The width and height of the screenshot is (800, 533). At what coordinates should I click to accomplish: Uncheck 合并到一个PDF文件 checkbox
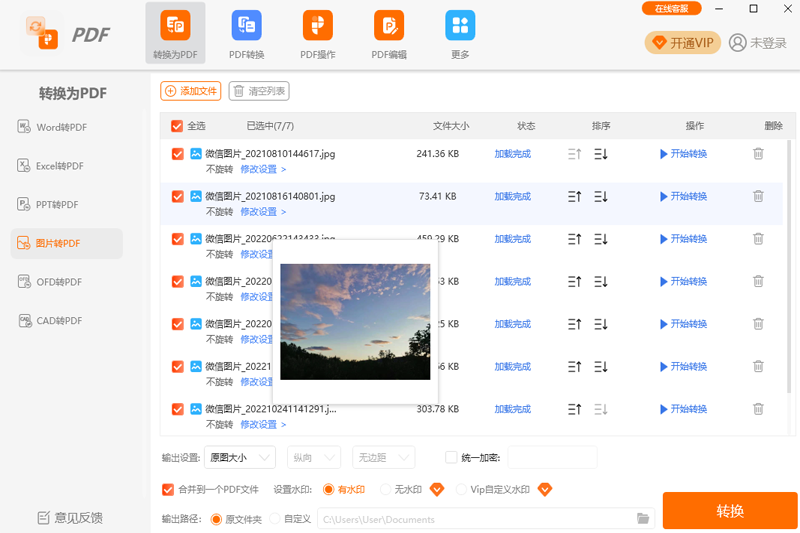(x=168, y=489)
